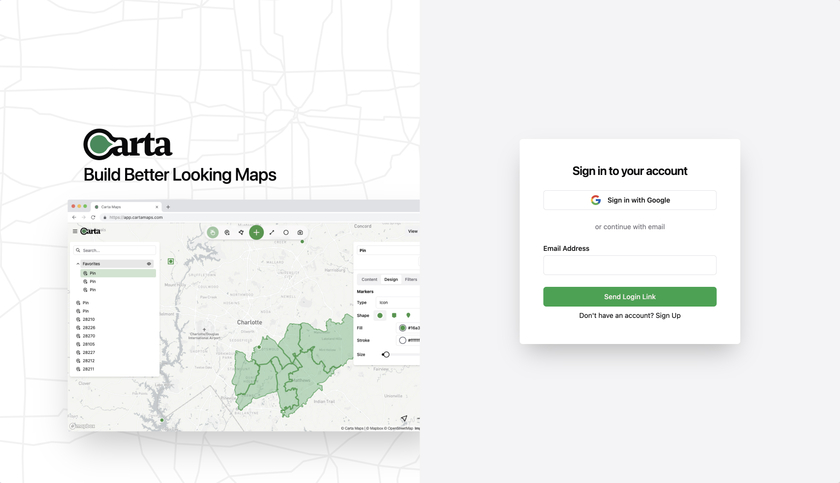
Task: Switch to the Content tab in preview panel
Action: click(369, 280)
